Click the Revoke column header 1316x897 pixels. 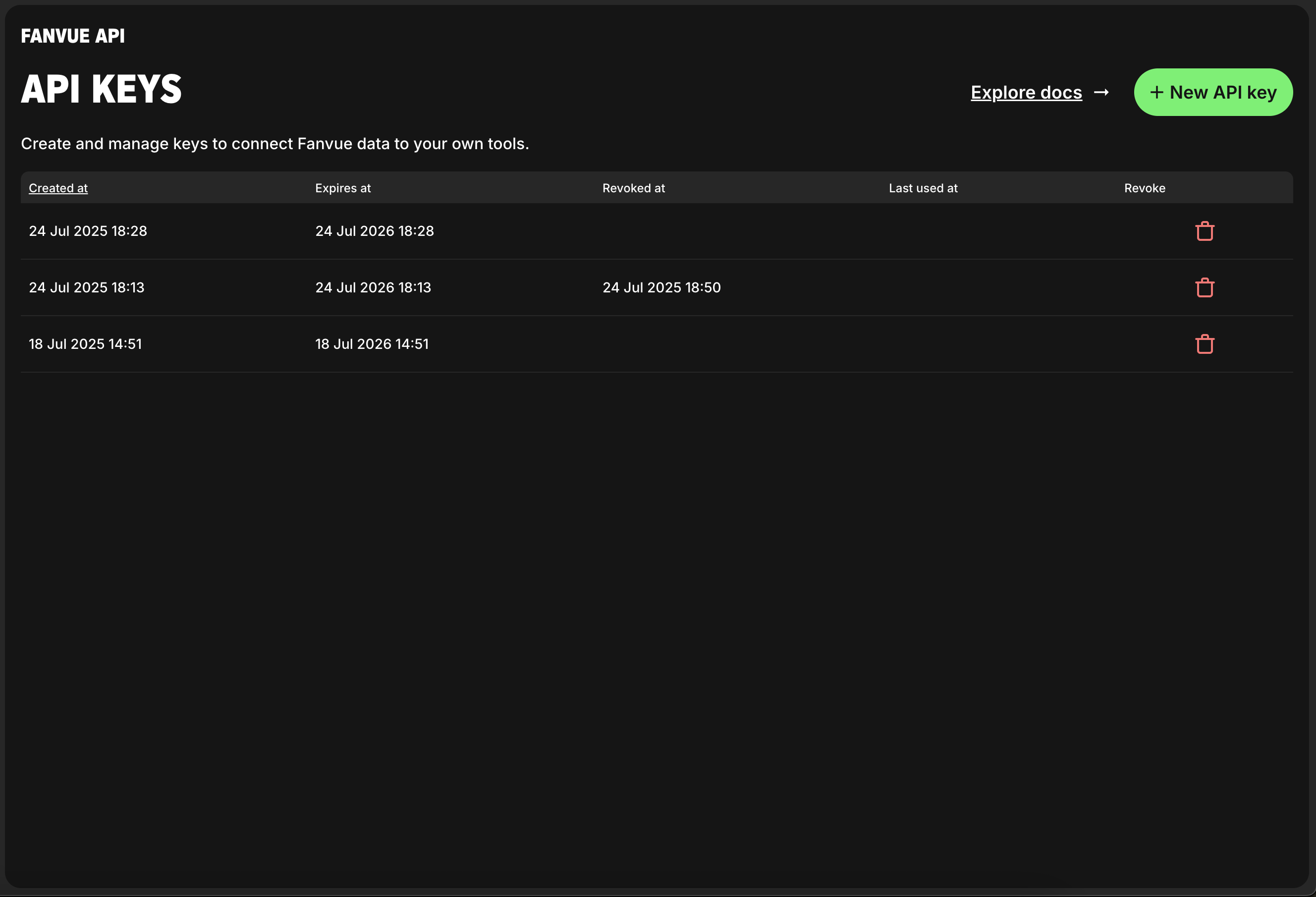pyautogui.click(x=1145, y=188)
